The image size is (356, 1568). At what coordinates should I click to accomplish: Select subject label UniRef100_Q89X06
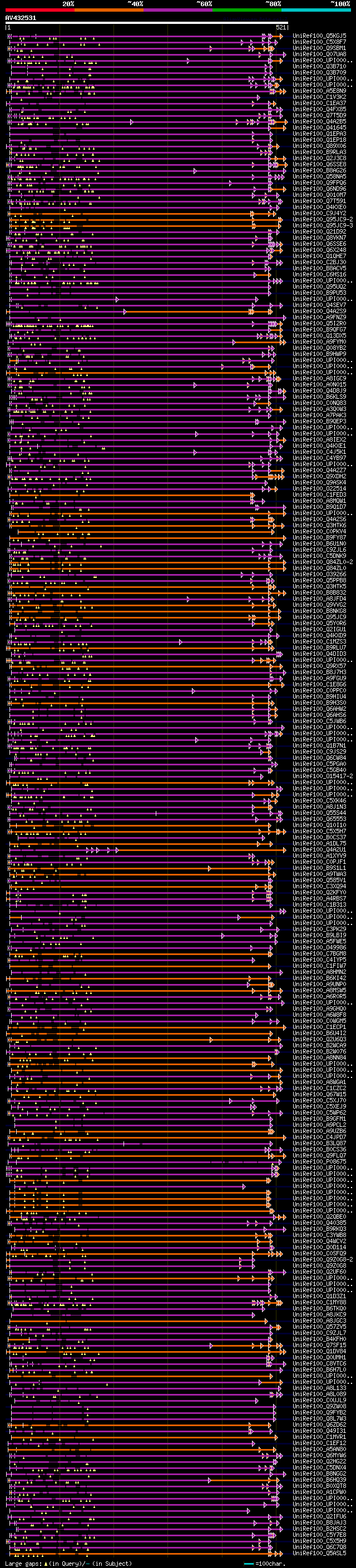tap(319, 147)
